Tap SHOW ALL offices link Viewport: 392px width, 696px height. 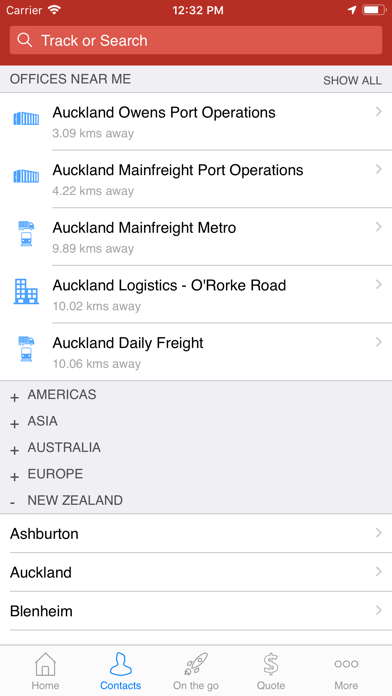pos(352,80)
